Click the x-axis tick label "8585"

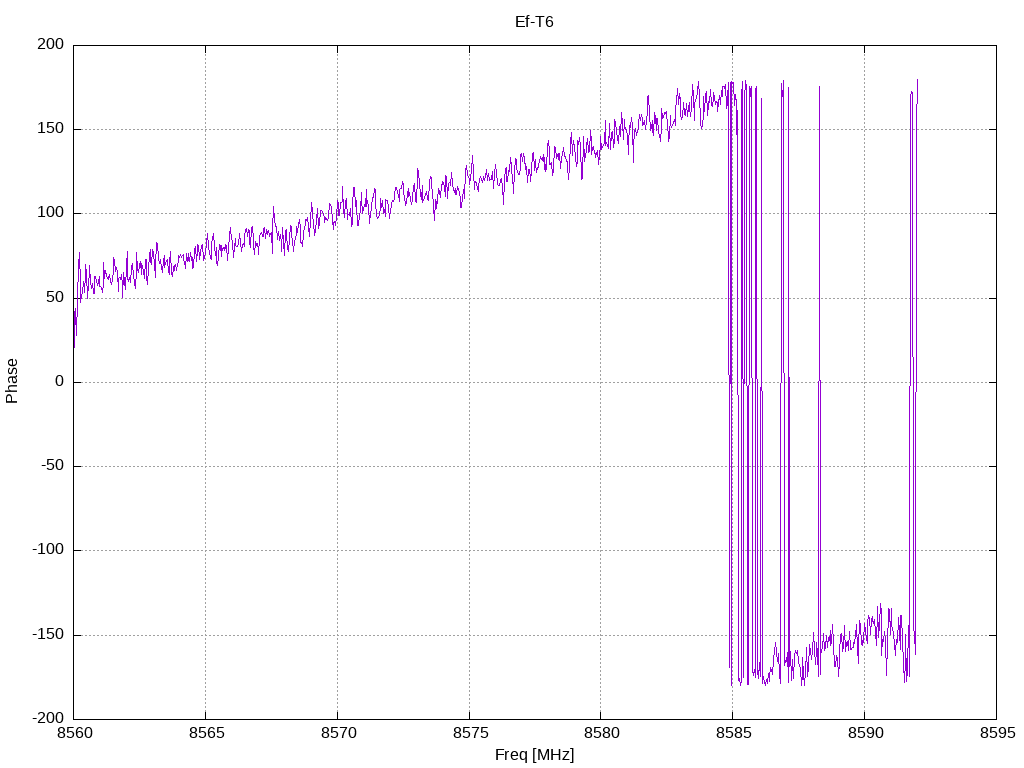(x=734, y=733)
